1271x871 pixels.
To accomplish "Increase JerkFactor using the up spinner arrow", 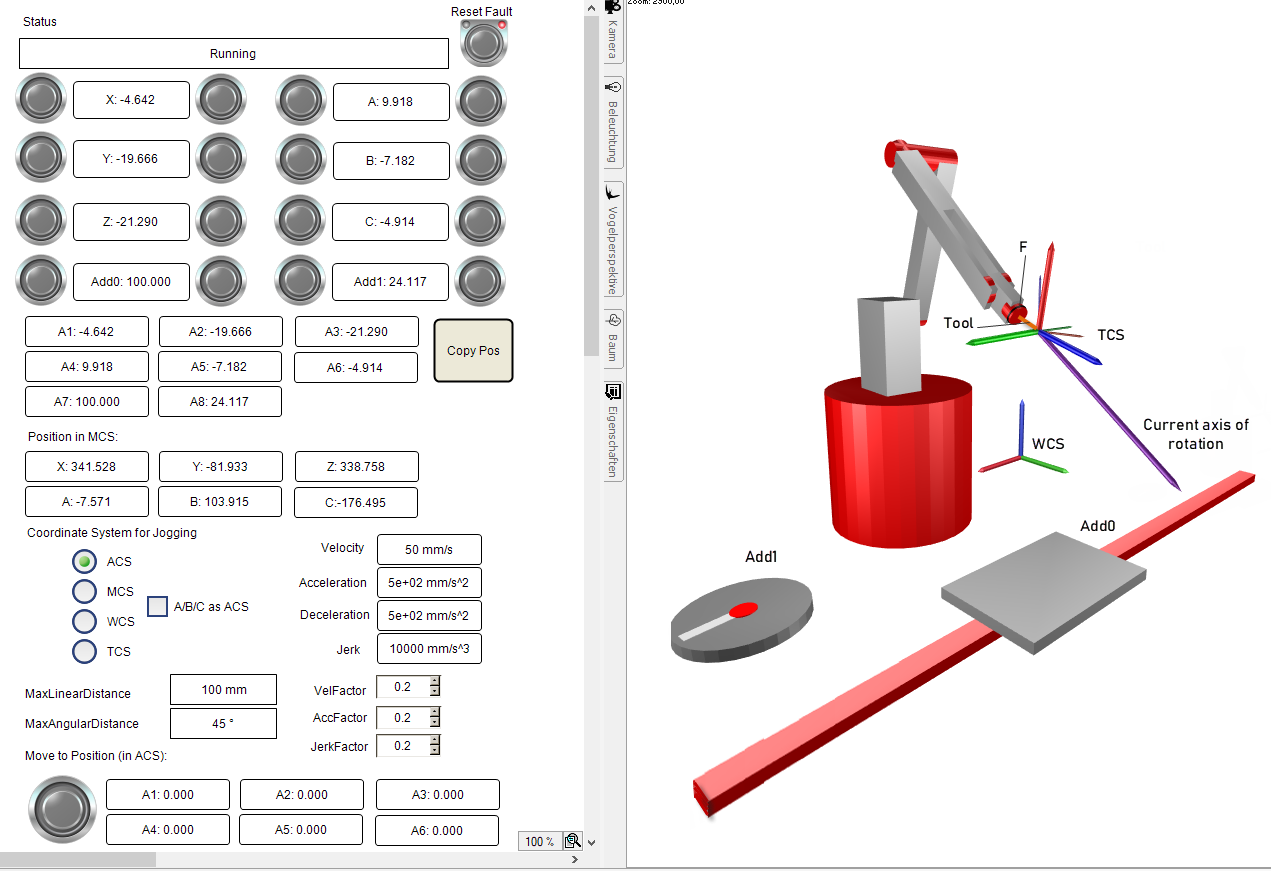I will [x=434, y=741].
